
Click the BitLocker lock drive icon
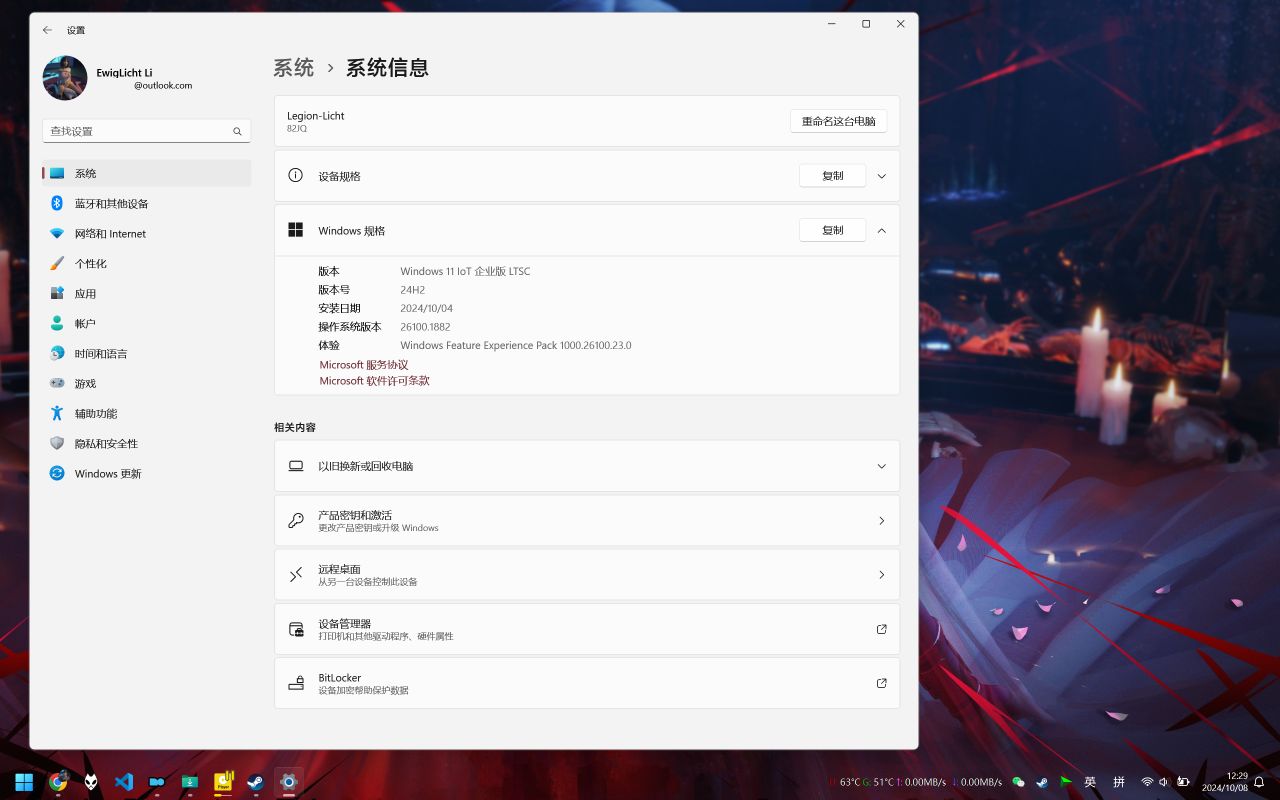[296, 683]
